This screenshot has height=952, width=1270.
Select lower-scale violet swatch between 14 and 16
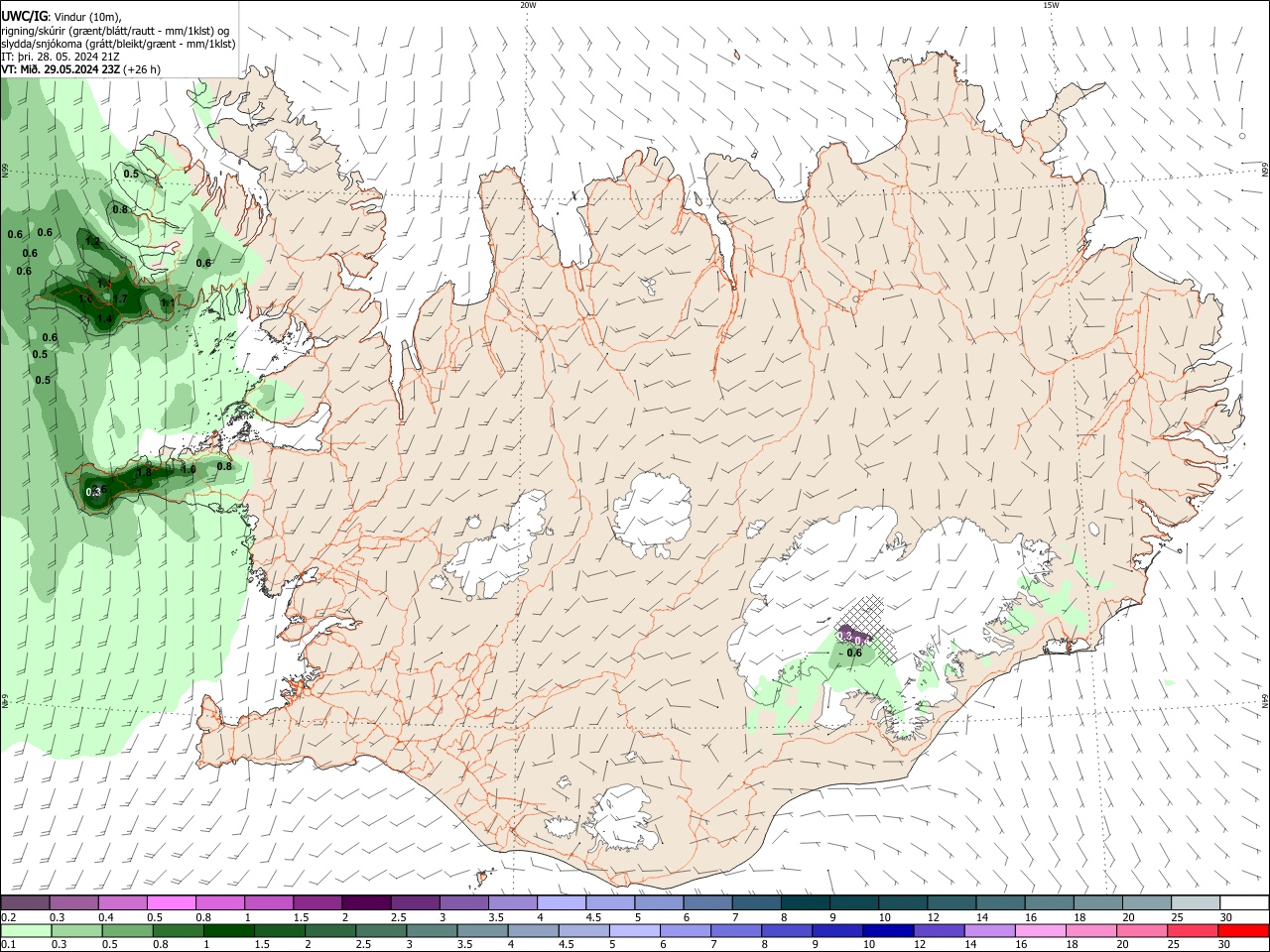point(989,930)
